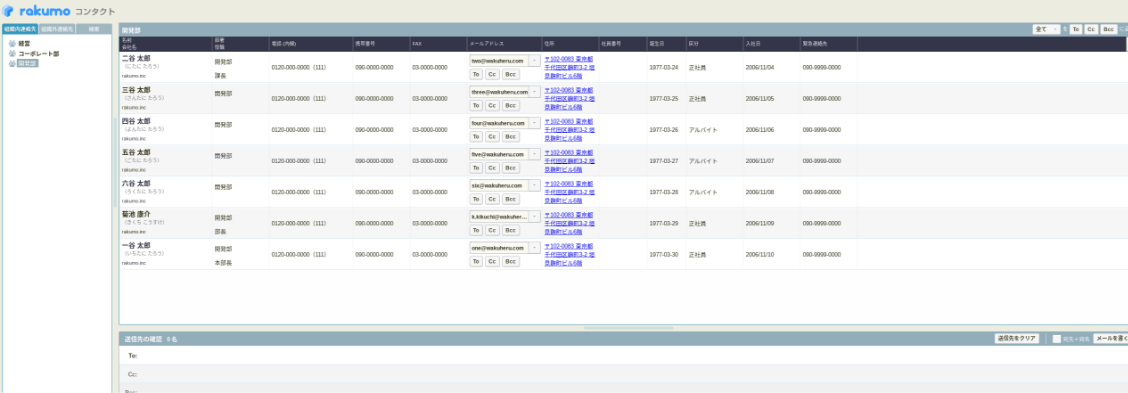Expand the email dropdown for k.kikuchi address

pos(535,217)
